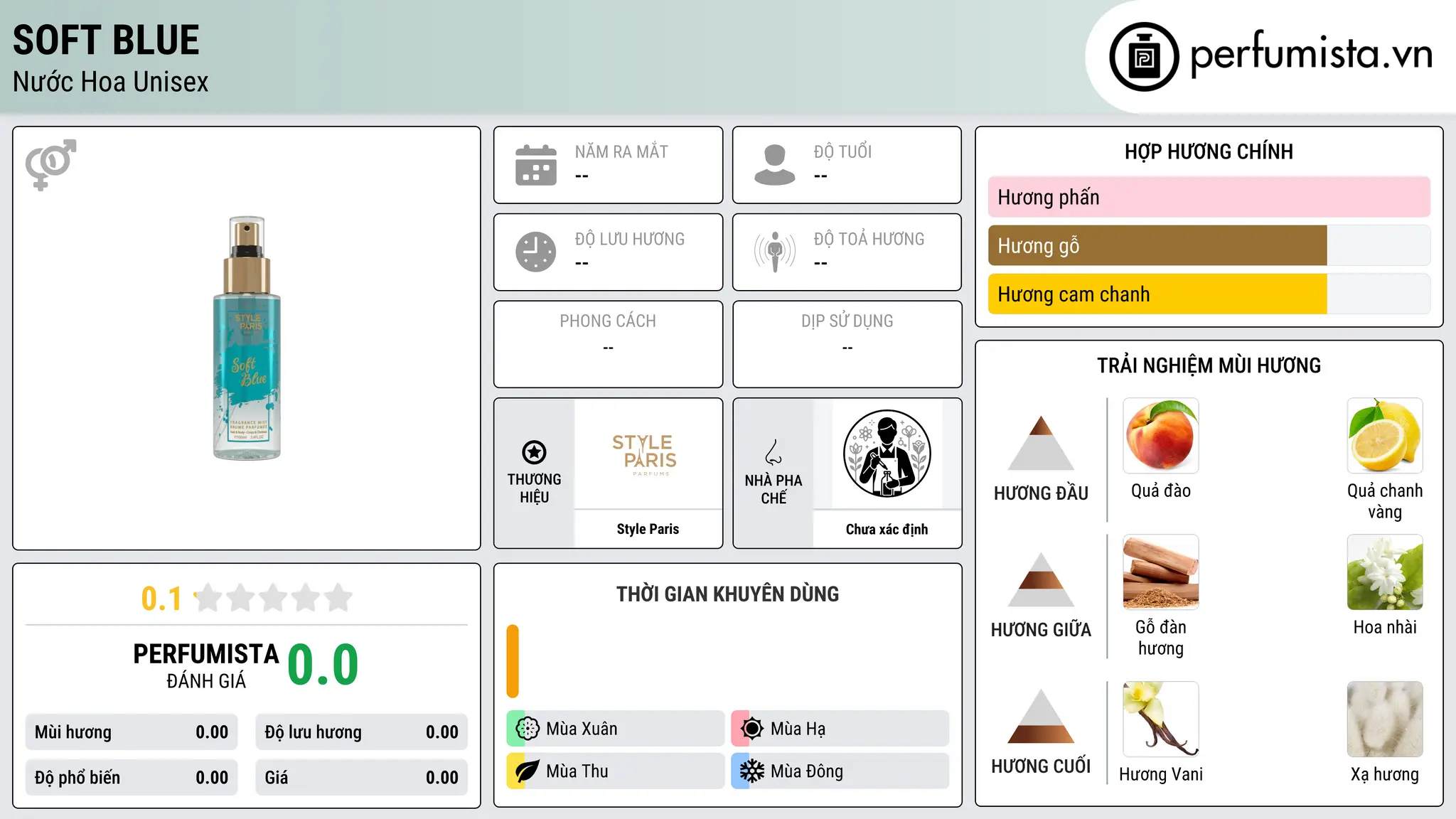This screenshot has width=1456, height=819.
Task: Click the star badge icon above Thương hiệu
Action: 534,452
